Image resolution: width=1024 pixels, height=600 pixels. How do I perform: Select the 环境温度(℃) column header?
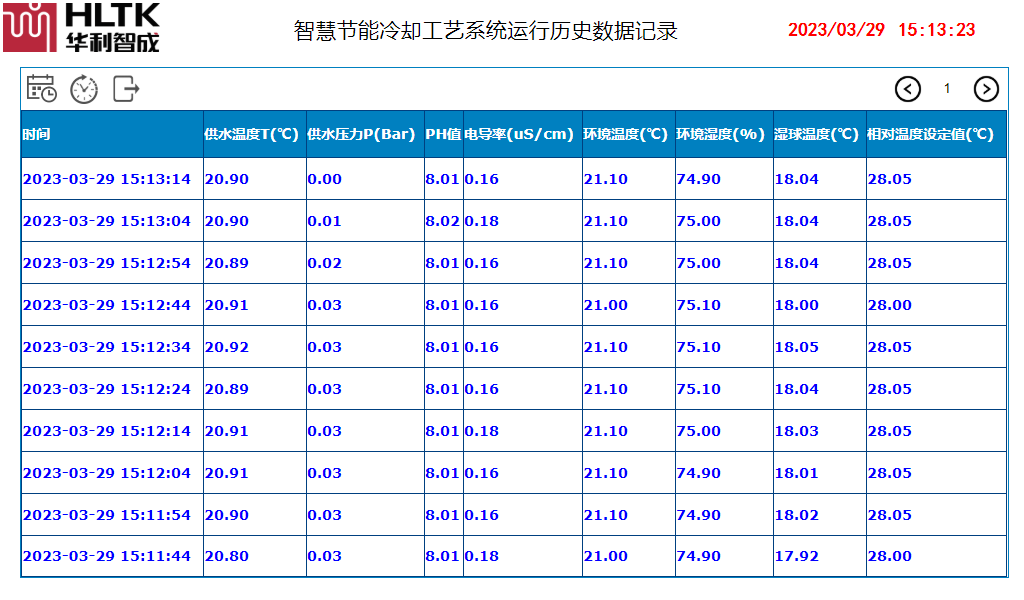(626, 134)
